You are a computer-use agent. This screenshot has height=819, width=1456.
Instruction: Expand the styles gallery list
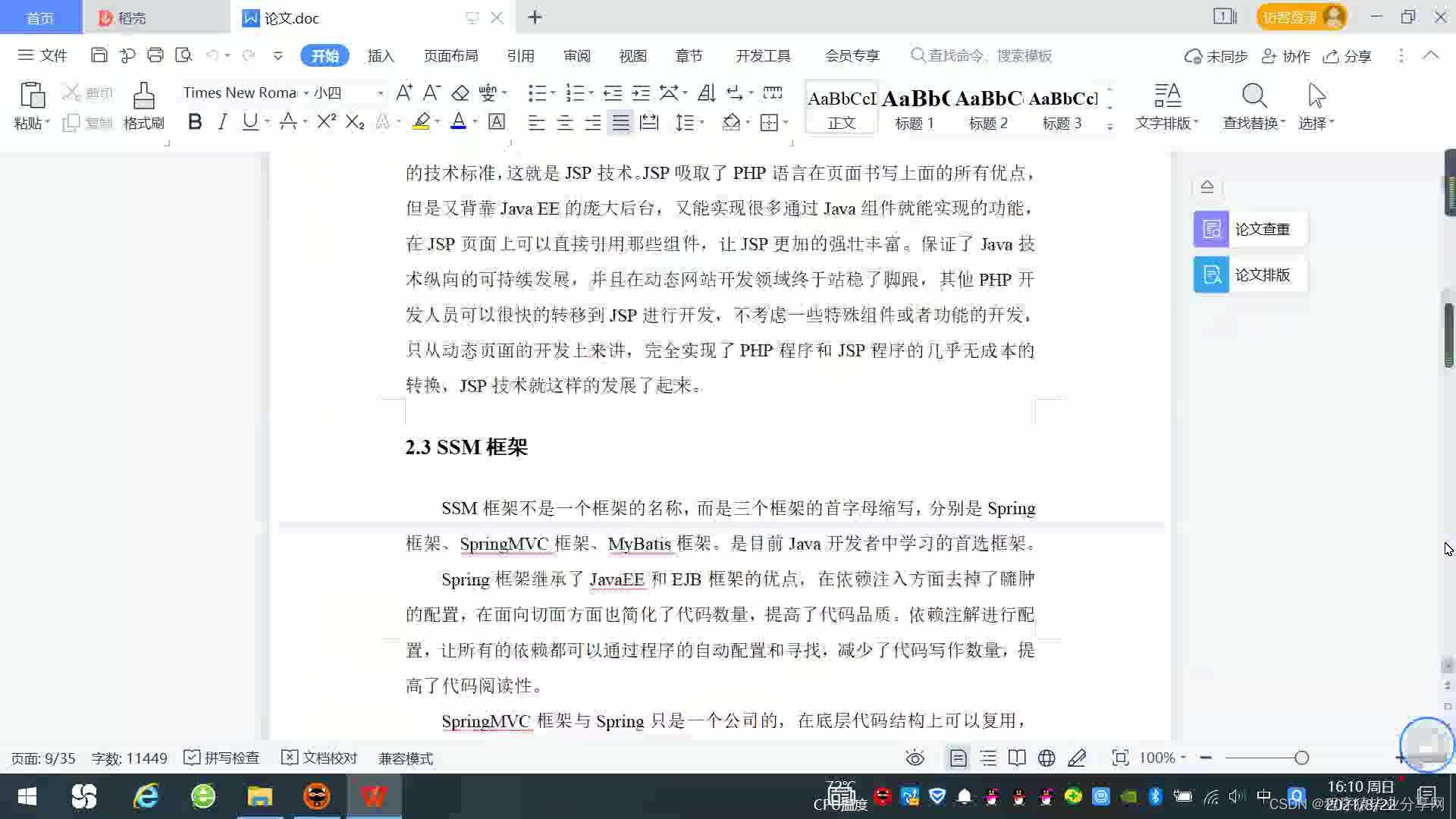[1109, 127]
